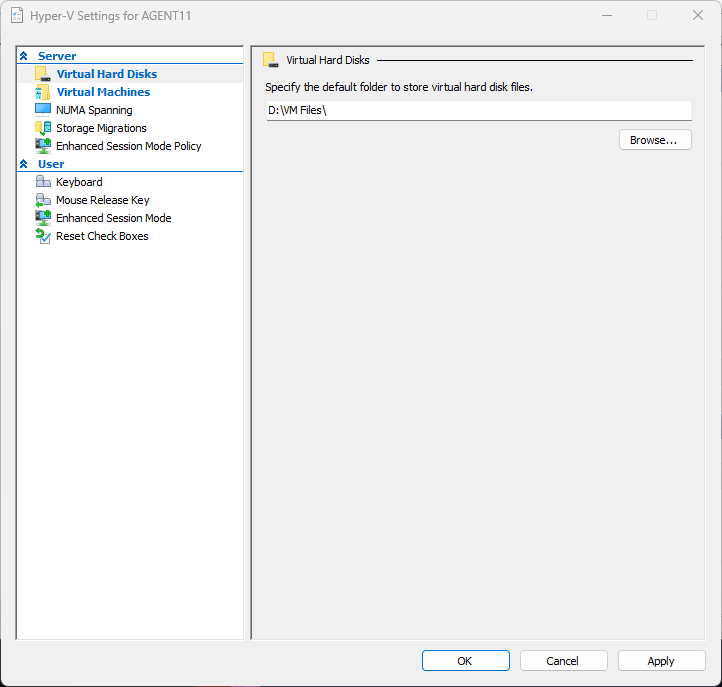Screen dimensions: 722x687
Task: Click the NUMA Spanning monitor icon
Action: (x=42, y=110)
